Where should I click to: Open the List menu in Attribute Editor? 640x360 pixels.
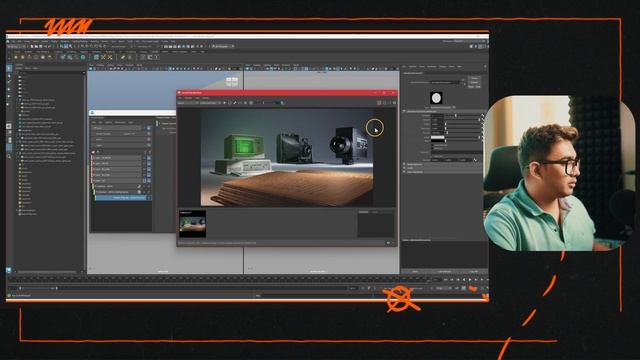click(404, 67)
